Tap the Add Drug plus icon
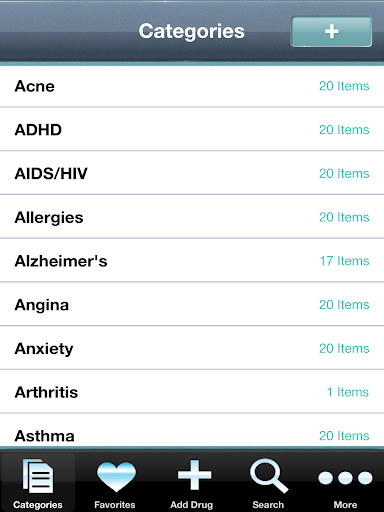The image size is (384, 512). click(x=194, y=475)
